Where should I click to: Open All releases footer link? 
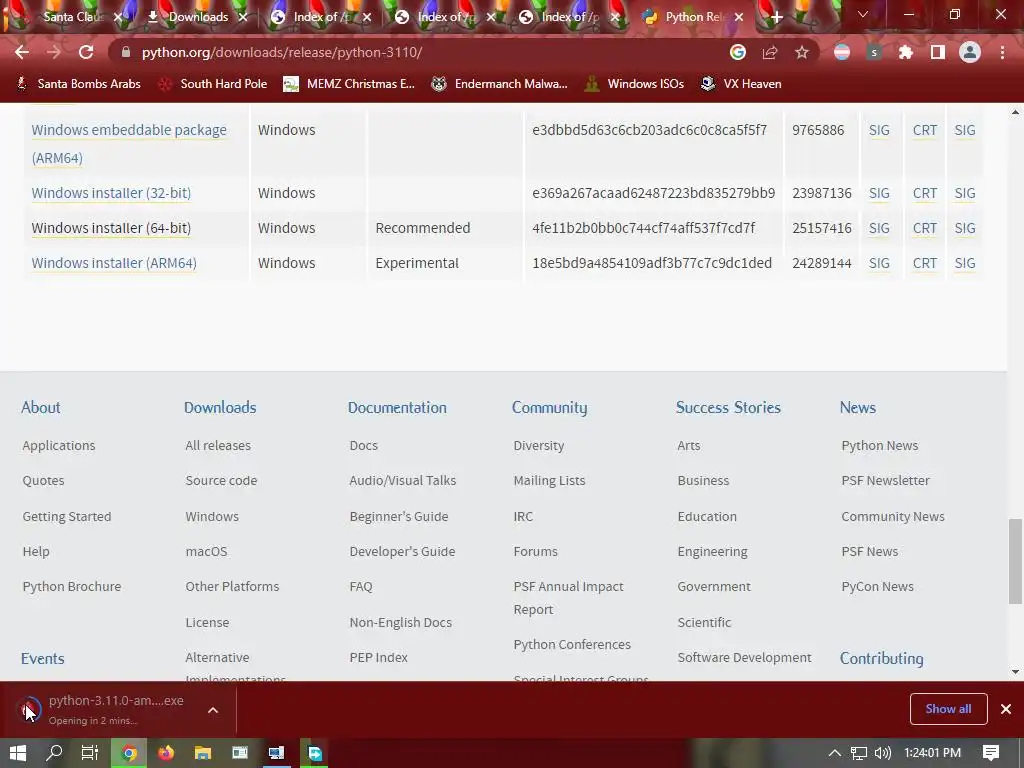point(218,445)
